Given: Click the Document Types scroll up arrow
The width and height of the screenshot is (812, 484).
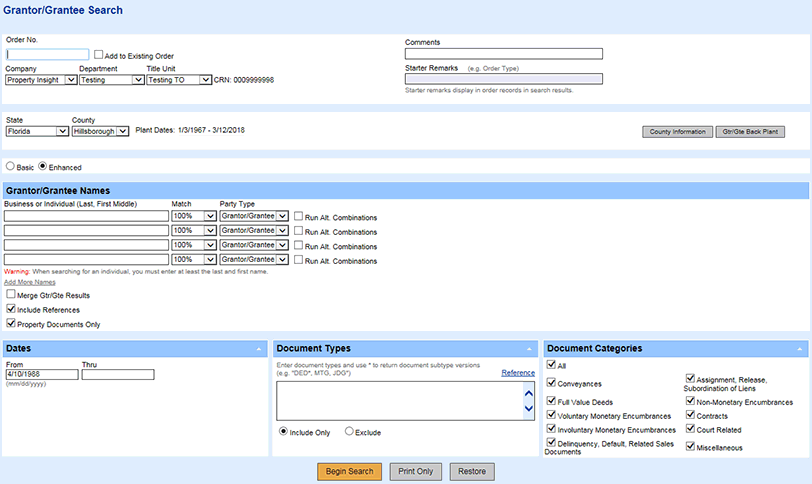Looking at the screenshot, I should tap(529, 393).
